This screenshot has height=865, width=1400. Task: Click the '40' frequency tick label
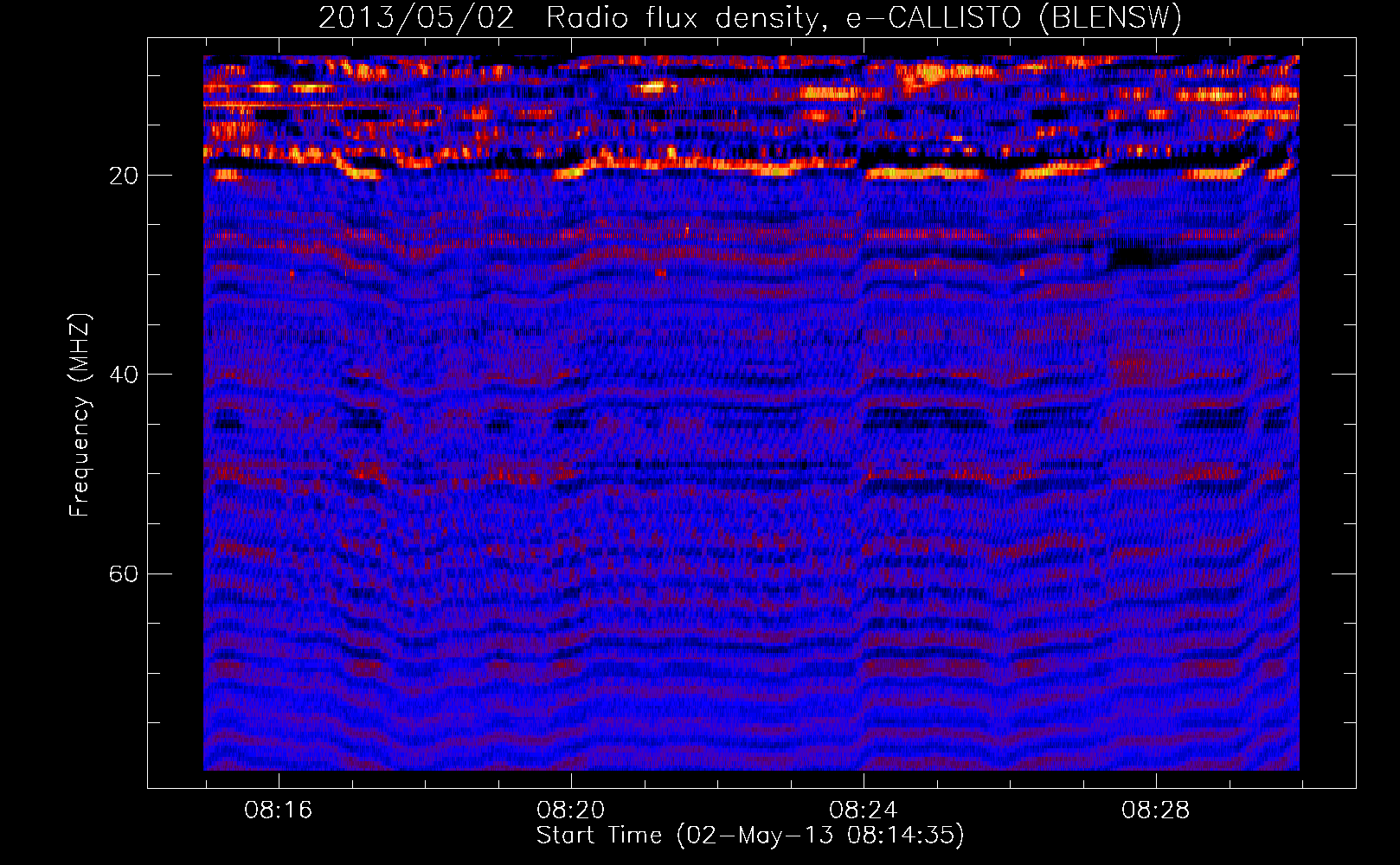click(x=124, y=375)
